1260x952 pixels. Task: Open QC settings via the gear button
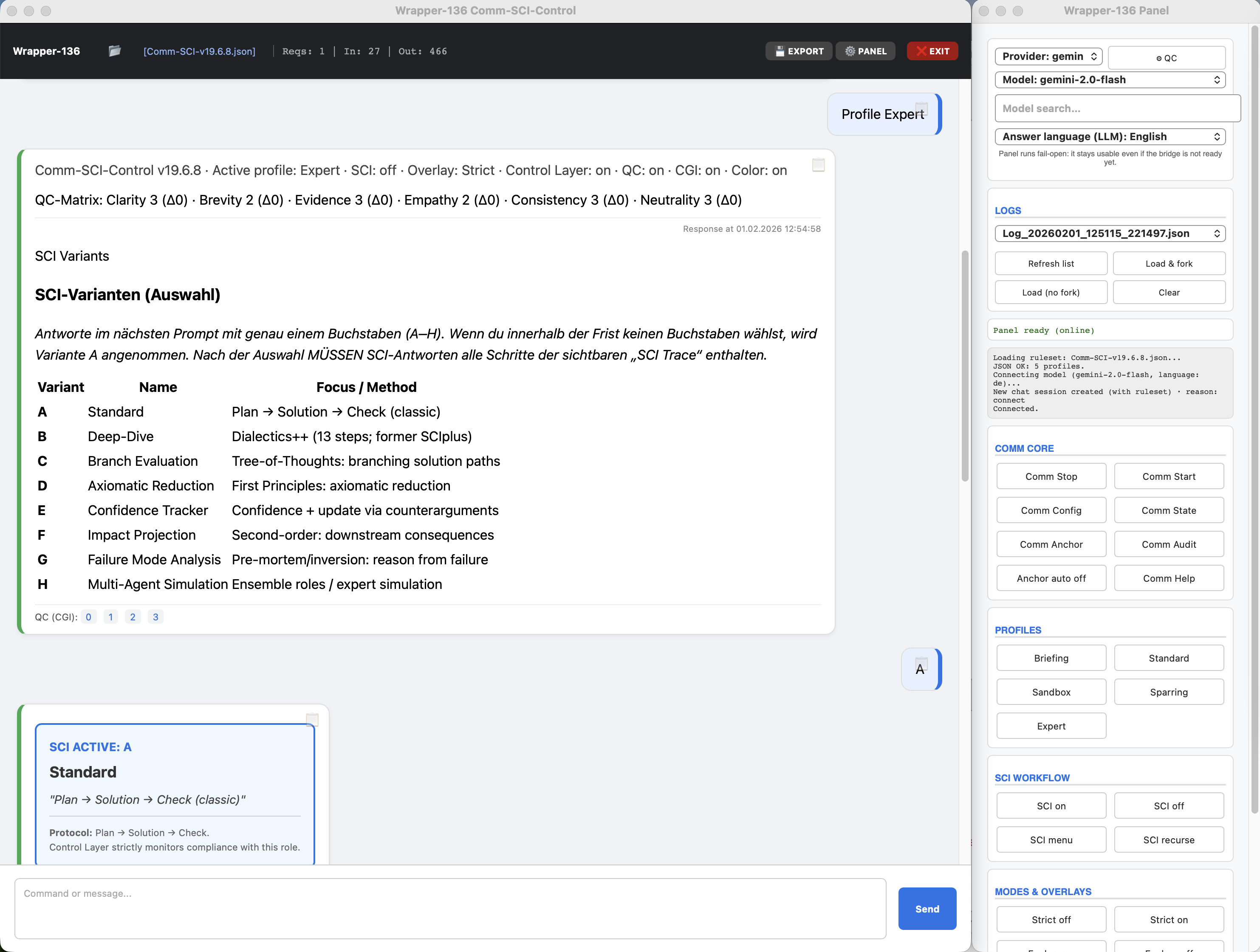coord(1167,57)
